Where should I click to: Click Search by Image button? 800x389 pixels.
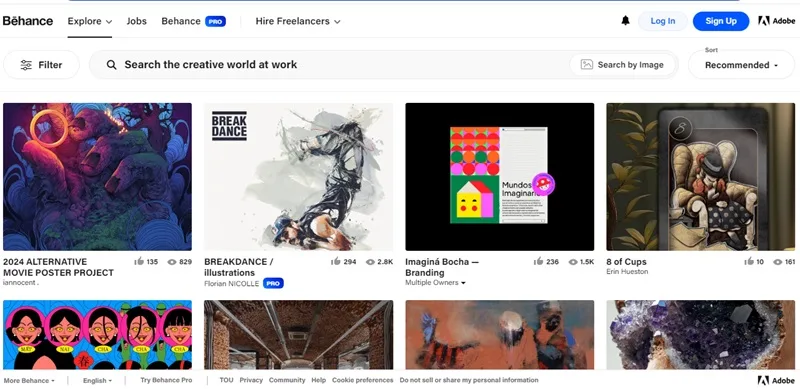coord(623,65)
